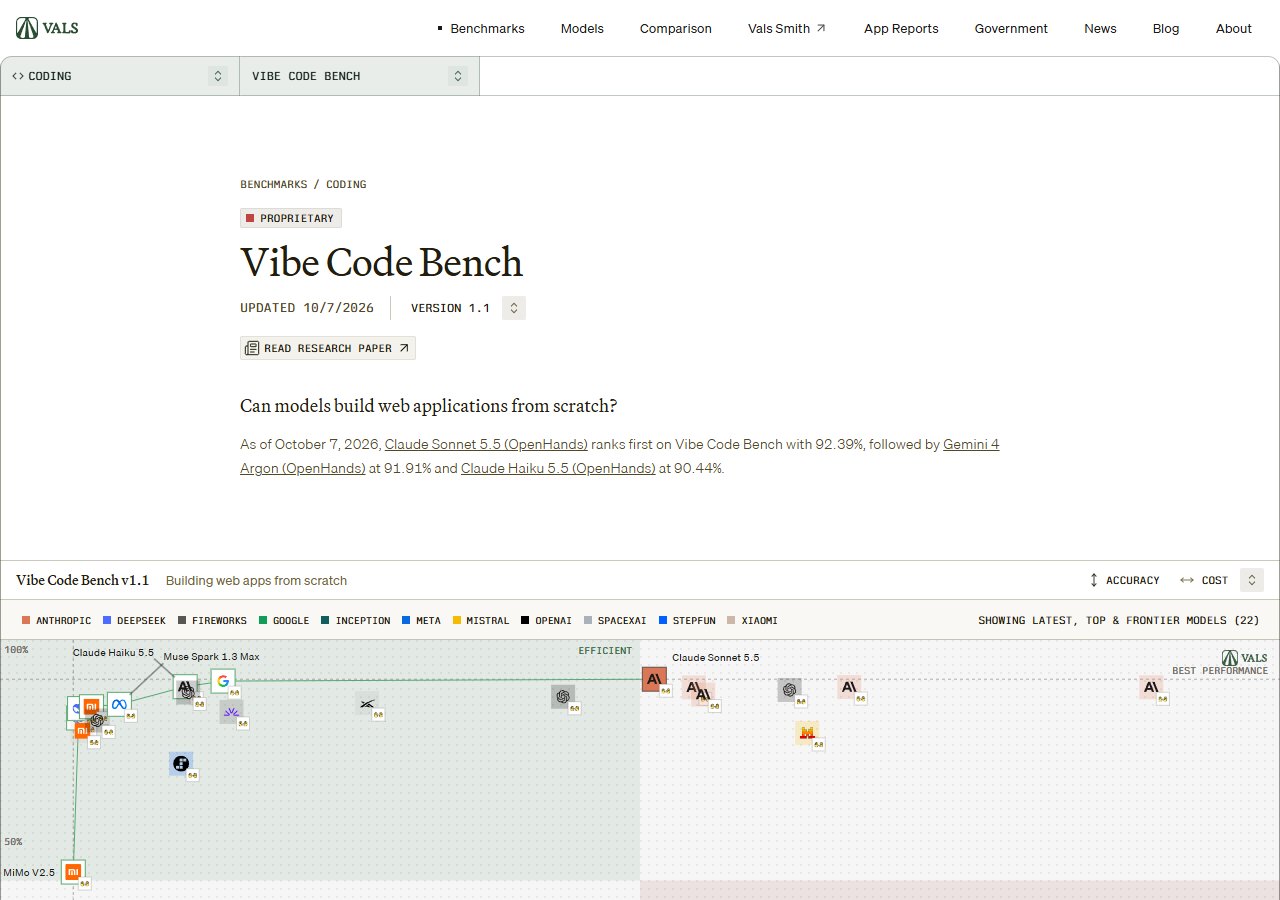The image size is (1280, 900).
Task: Click the document icon on Read Research Paper
Action: point(251,348)
